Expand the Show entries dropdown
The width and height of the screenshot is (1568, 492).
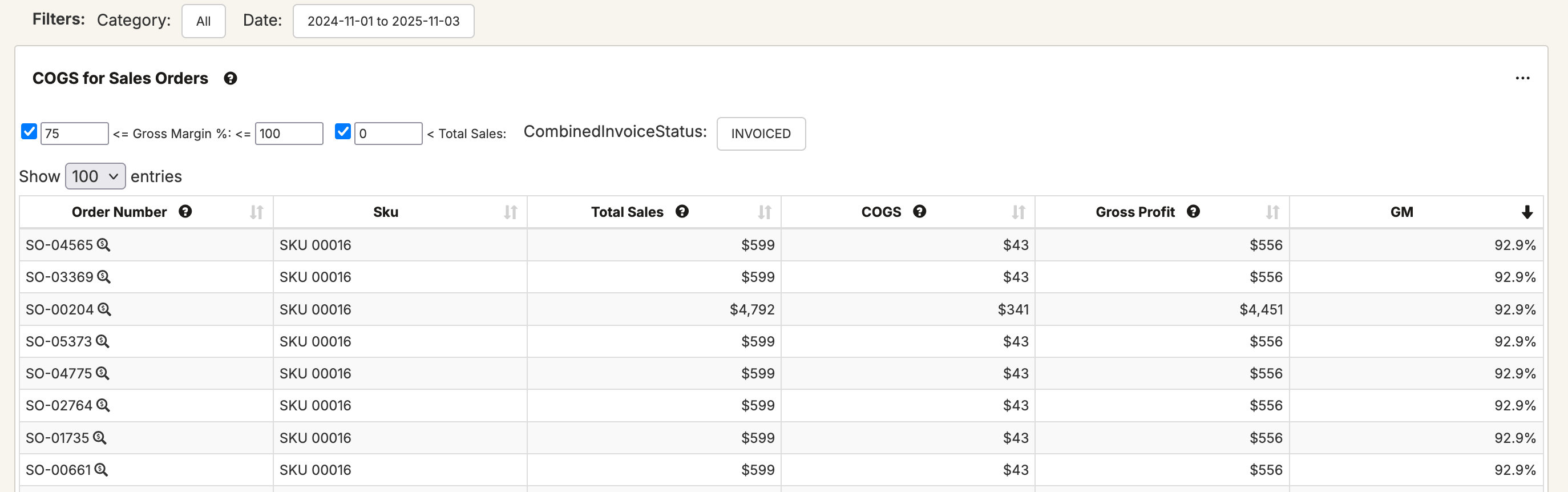coord(95,176)
